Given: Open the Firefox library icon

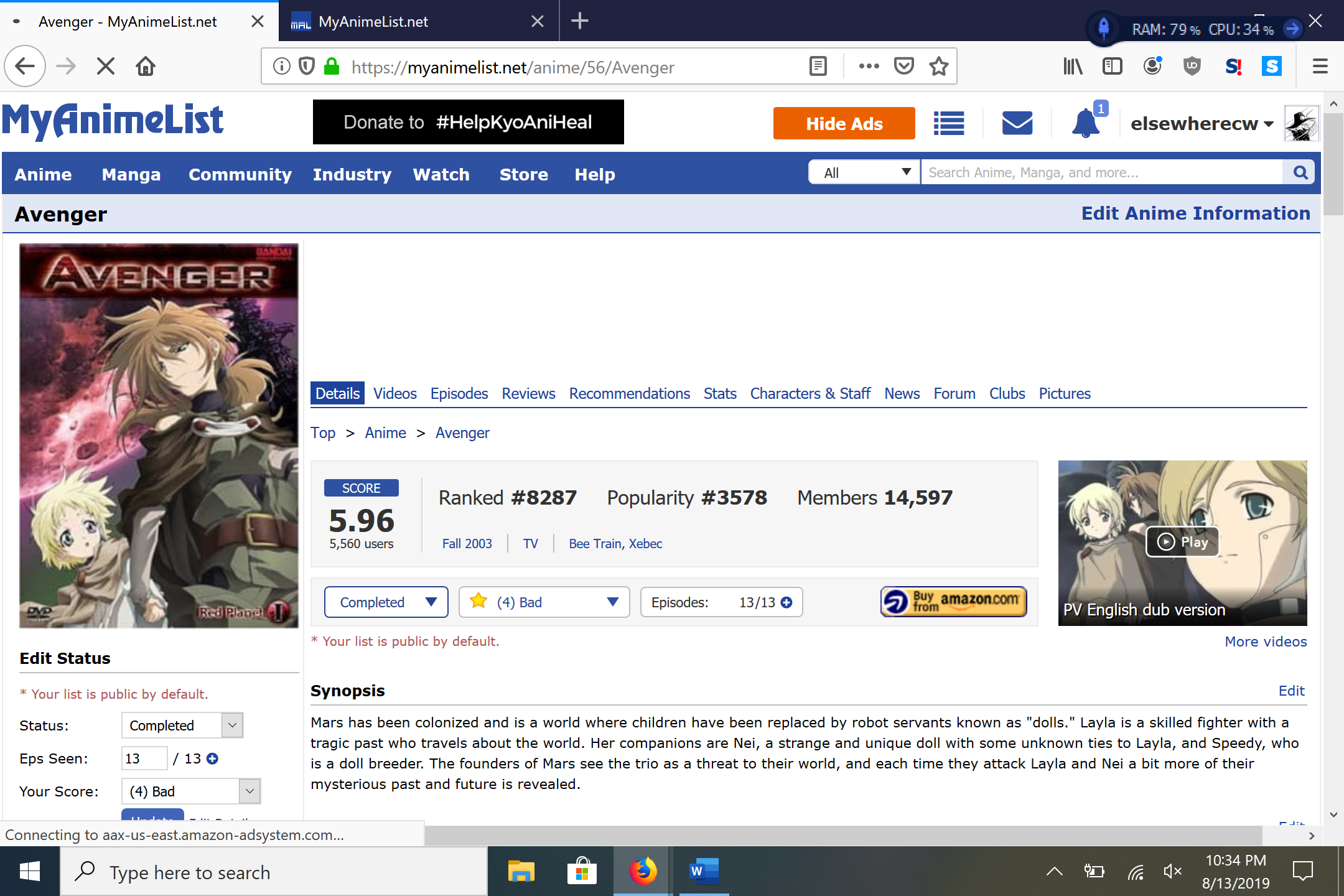Looking at the screenshot, I should 1073,66.
